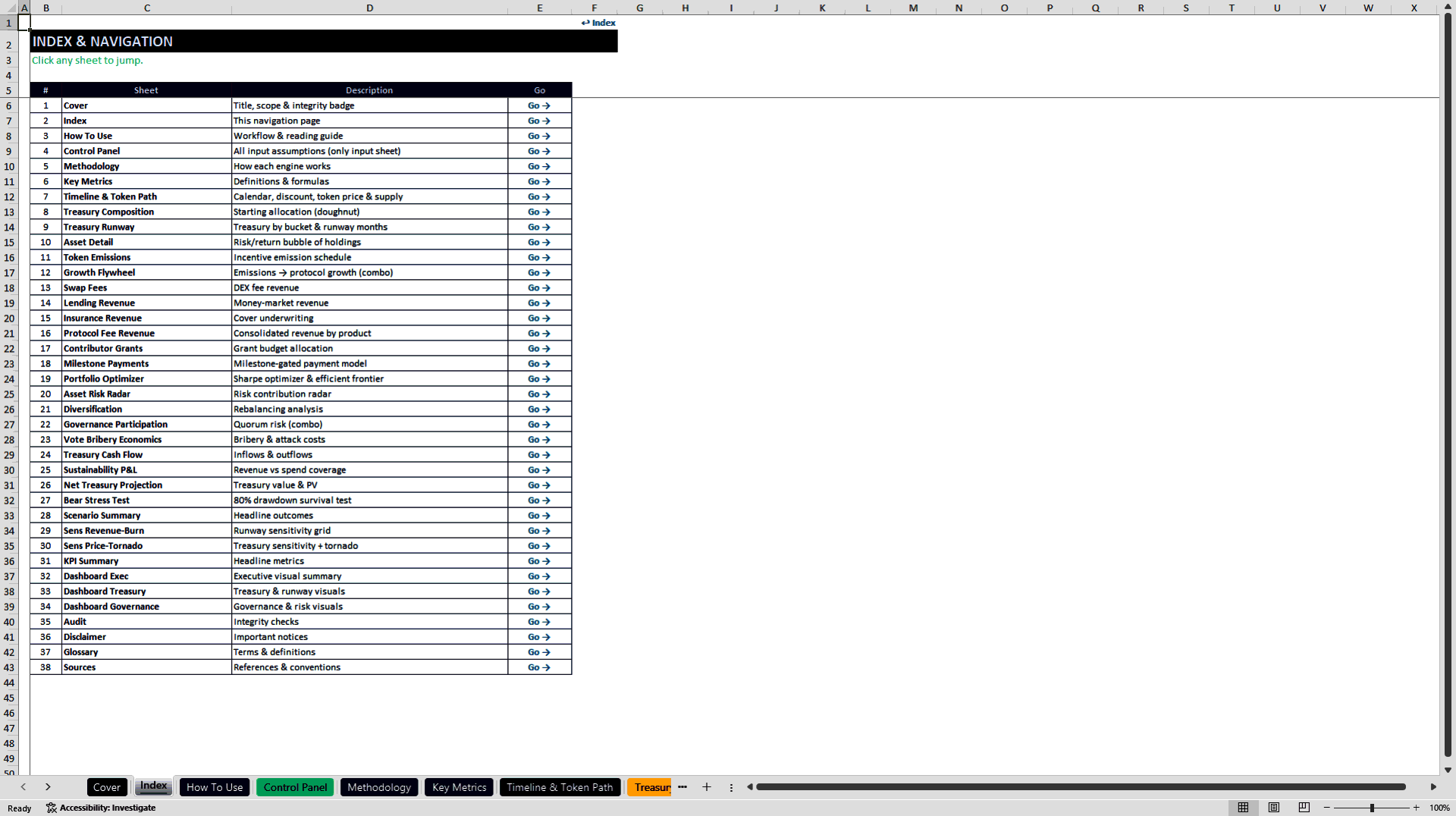The width and height of the screenshot is (1456, 816).
Task: Click Go link for Sources row
Action: point(539,667)
